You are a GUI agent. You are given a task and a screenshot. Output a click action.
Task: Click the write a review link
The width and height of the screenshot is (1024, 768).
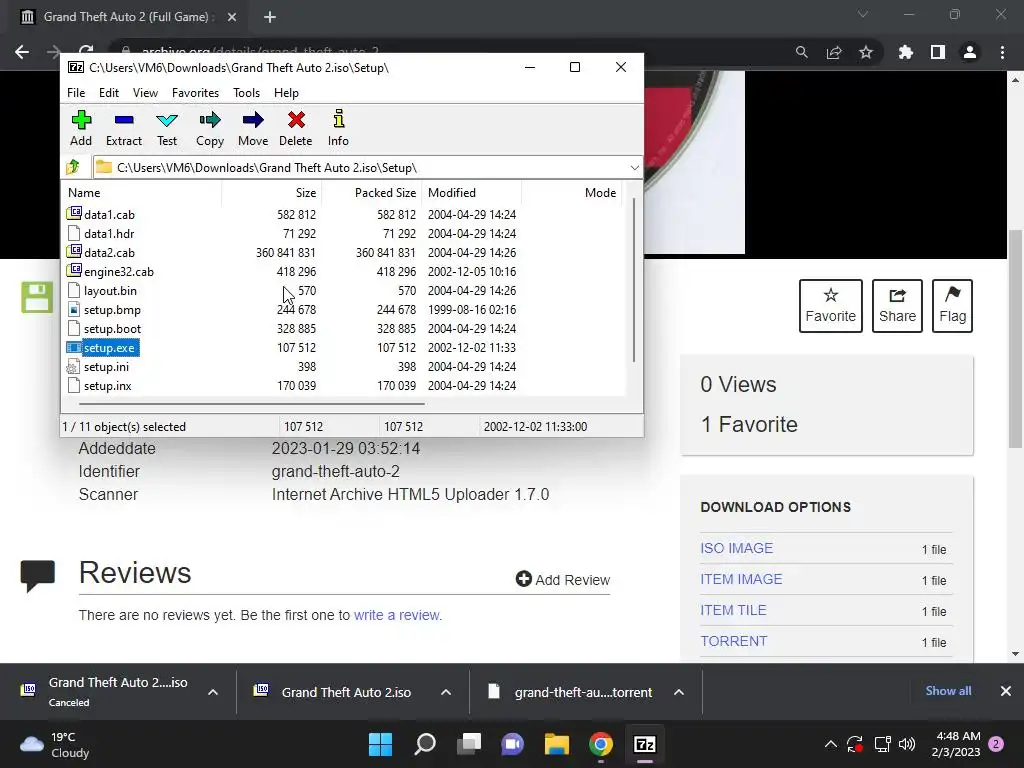(x=398, y=615)
